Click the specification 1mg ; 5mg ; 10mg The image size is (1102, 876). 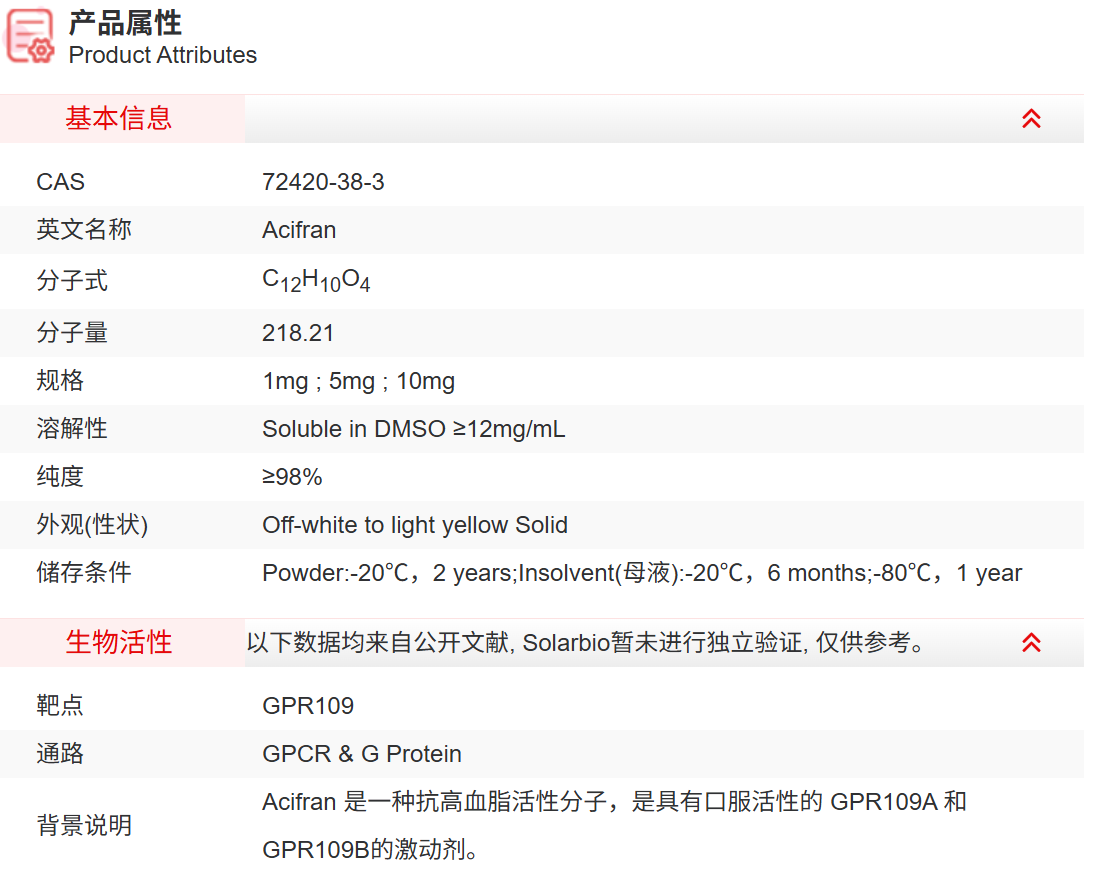point(358,381)
